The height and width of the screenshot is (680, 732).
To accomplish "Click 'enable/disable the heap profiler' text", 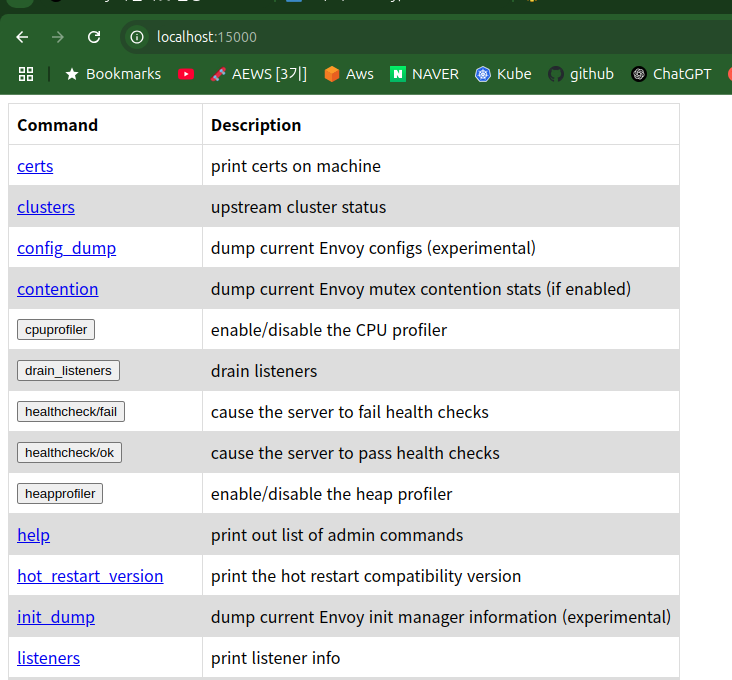I will 331,494.
